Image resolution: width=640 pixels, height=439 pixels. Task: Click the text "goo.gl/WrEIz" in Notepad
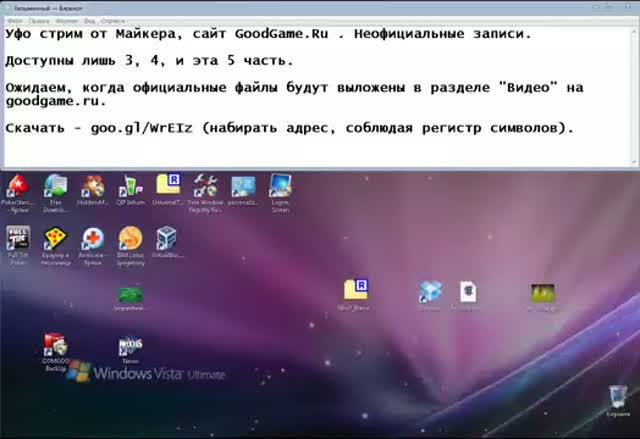[141, 128]
